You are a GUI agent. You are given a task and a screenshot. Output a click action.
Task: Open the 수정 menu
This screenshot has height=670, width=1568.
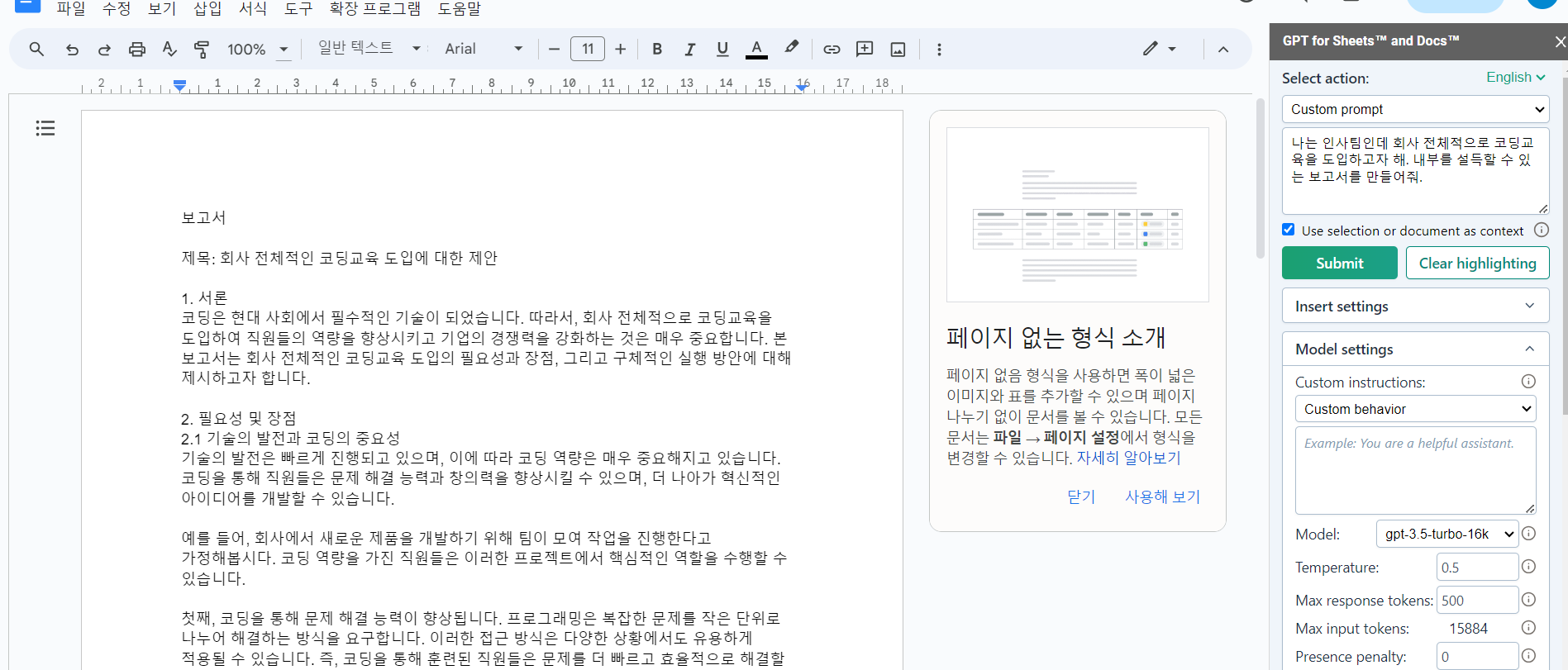click(117, 8)
